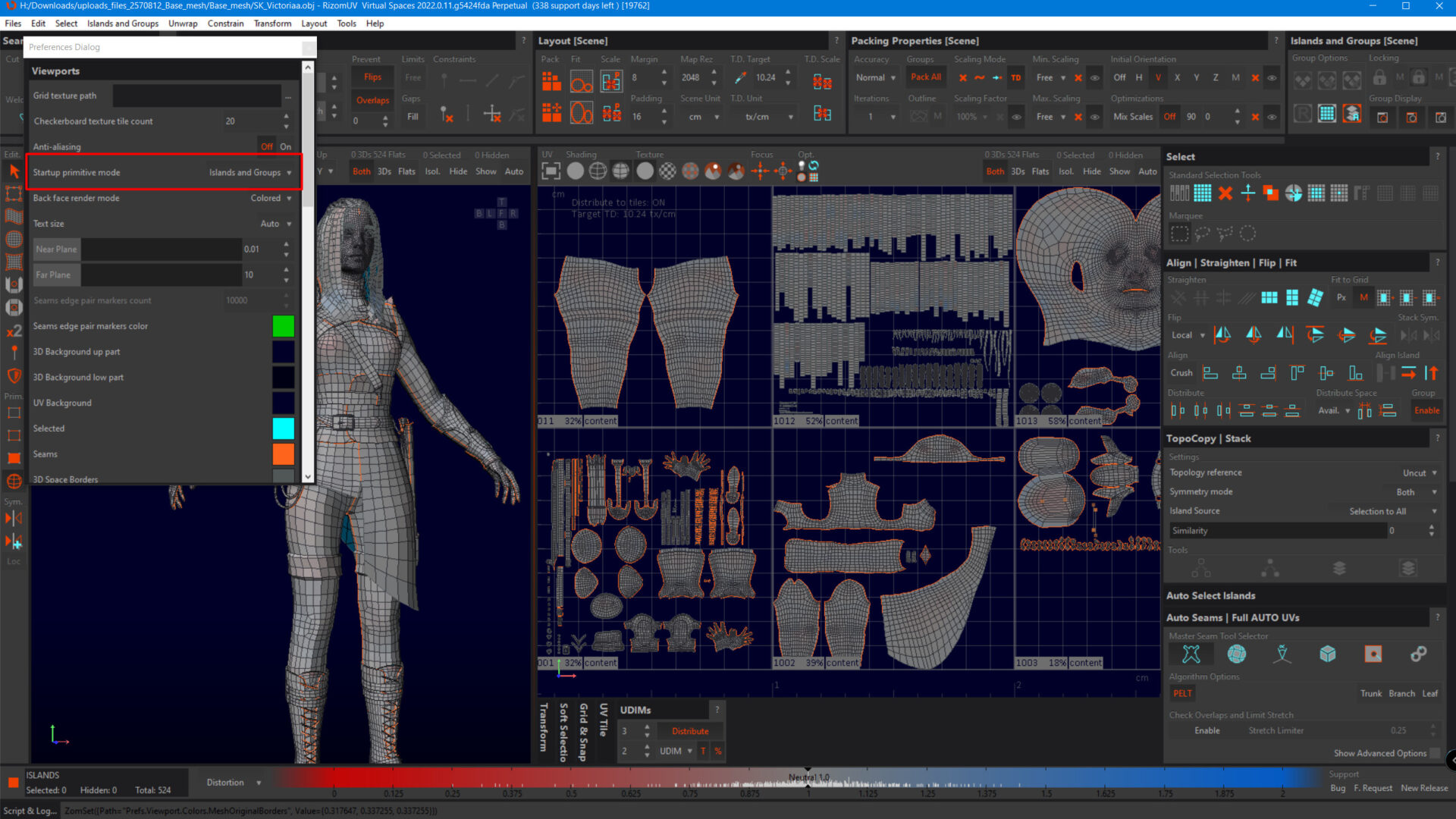
Task: Open the Unwrap menu
Action: (183, 24)
